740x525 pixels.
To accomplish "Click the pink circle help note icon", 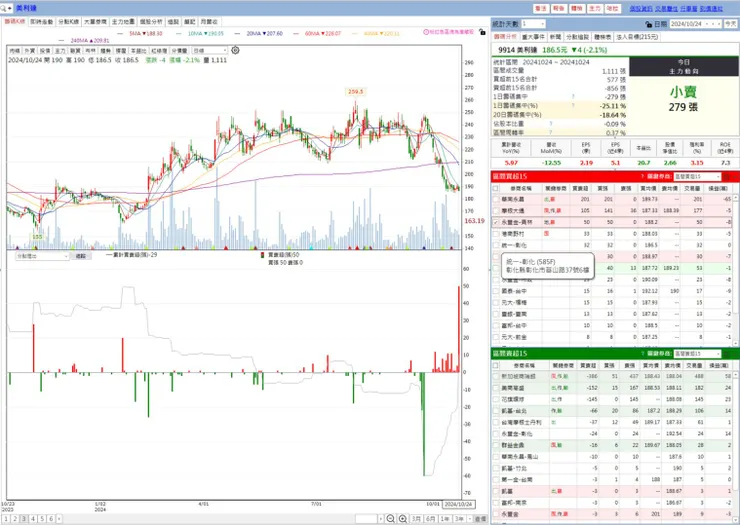I will (x=426, y=32).
